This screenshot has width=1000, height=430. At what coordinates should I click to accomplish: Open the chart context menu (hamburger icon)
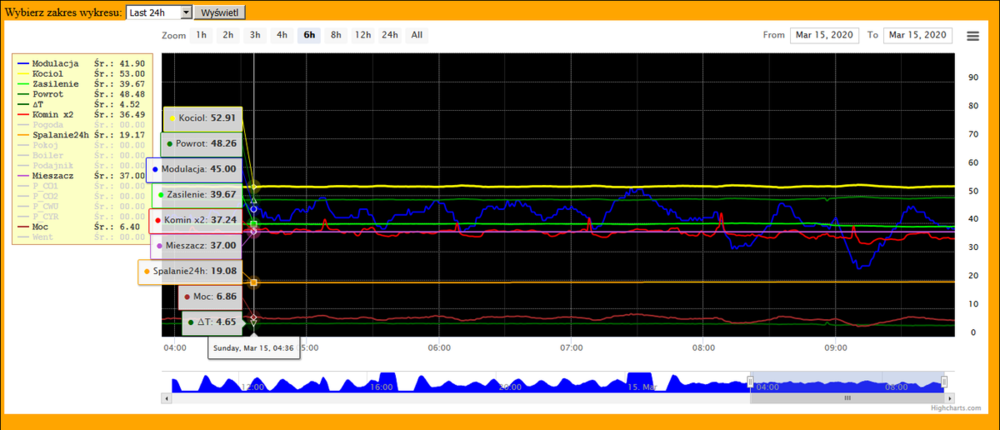(973, 35)
